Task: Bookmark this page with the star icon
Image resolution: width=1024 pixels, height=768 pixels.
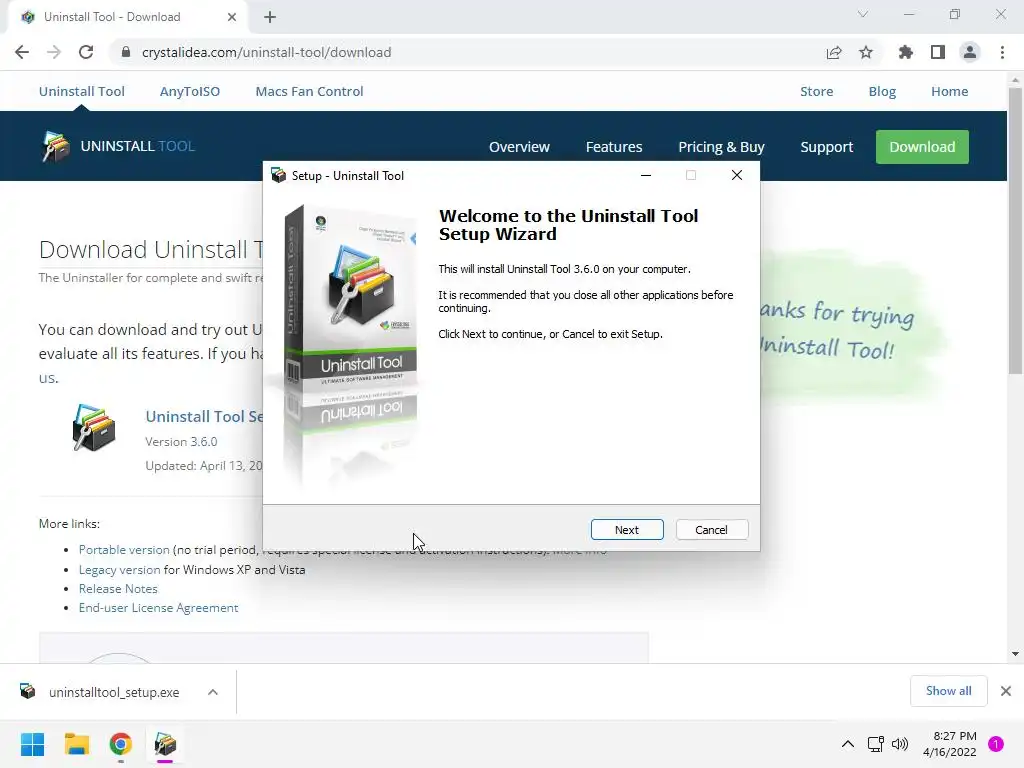Action: (x=866, y=52)
